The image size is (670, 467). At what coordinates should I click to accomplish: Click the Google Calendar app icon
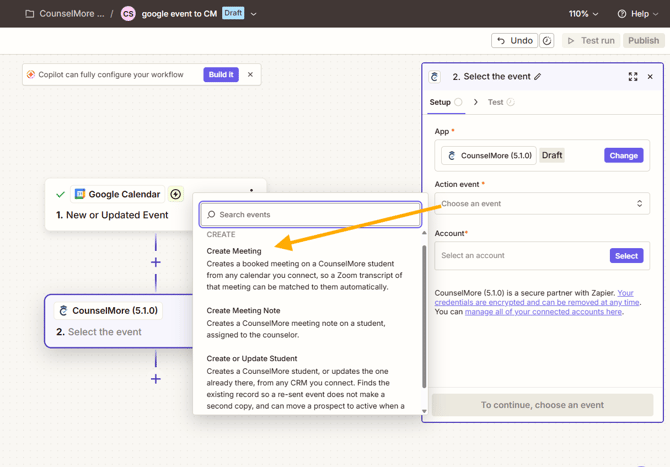pyautogui.click(x=80, y=194)
